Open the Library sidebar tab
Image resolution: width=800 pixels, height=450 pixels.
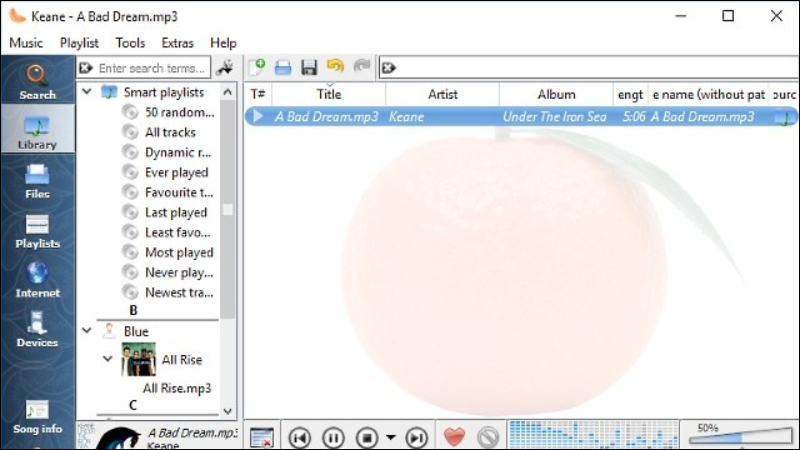pyautogui.click(x=37, y=130)
